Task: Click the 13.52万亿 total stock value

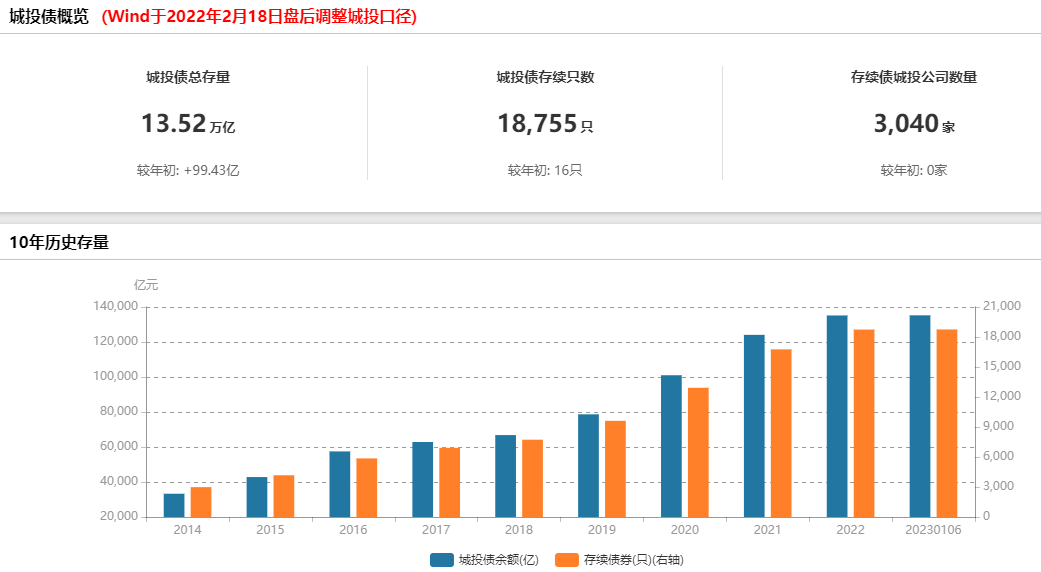Action: [x=188, y=123]
